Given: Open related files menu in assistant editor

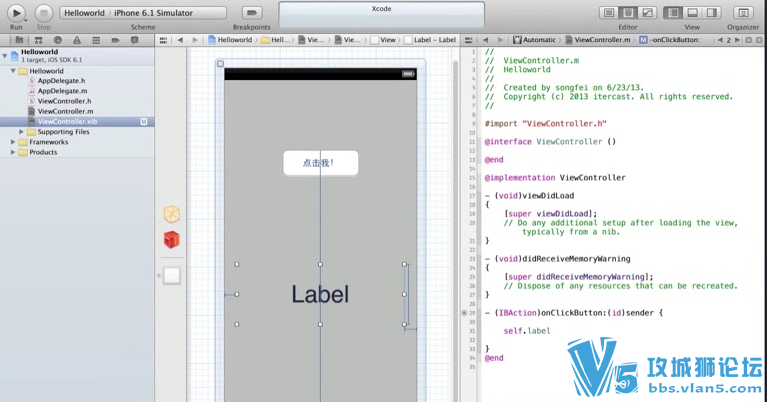Looking at the screenshot, I should click(469, 40).
